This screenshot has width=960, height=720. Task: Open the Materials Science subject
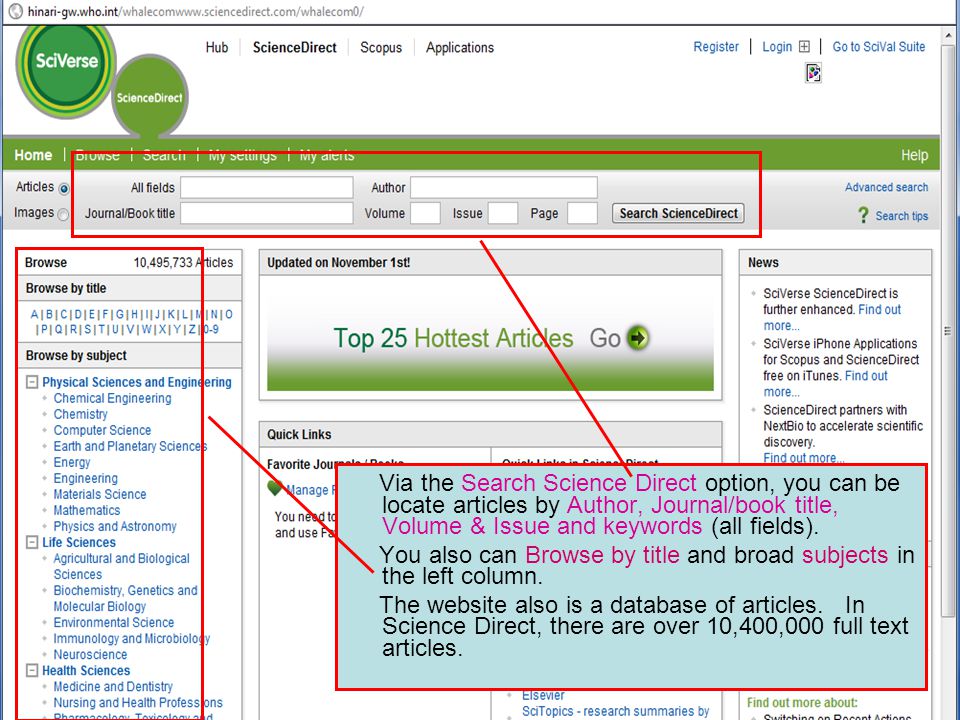coord(100,494)
